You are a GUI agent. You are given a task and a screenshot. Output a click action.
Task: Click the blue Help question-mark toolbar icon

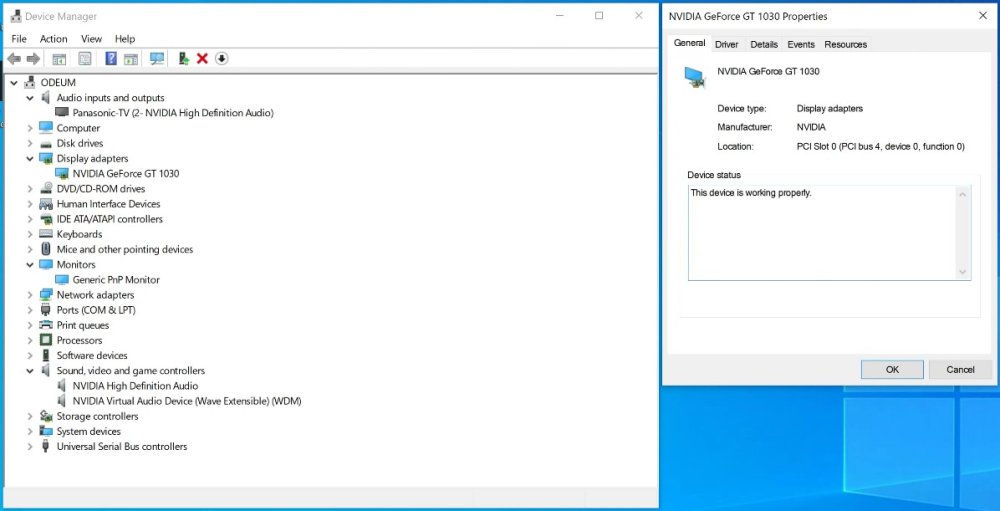click(x=111, y=59)
